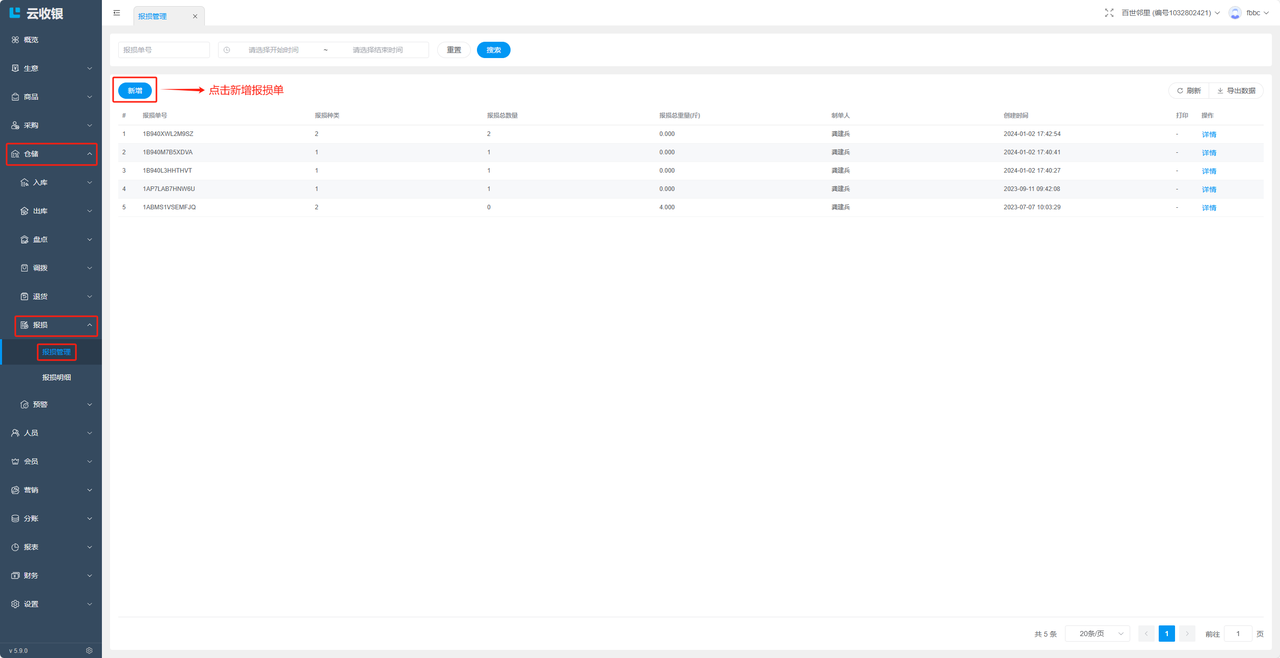
Task: Click 导出数据 export data button
Action: 1236,91
